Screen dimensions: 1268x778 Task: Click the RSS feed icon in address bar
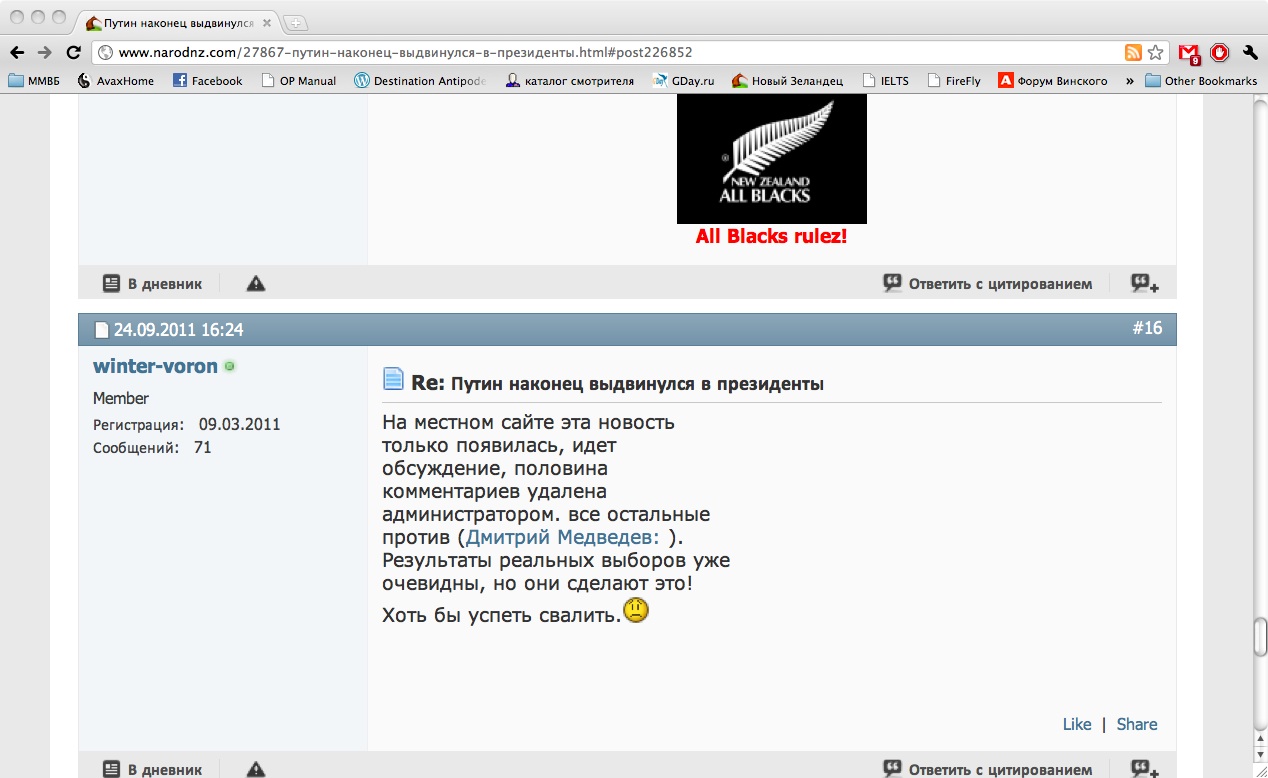point(1133,52)
